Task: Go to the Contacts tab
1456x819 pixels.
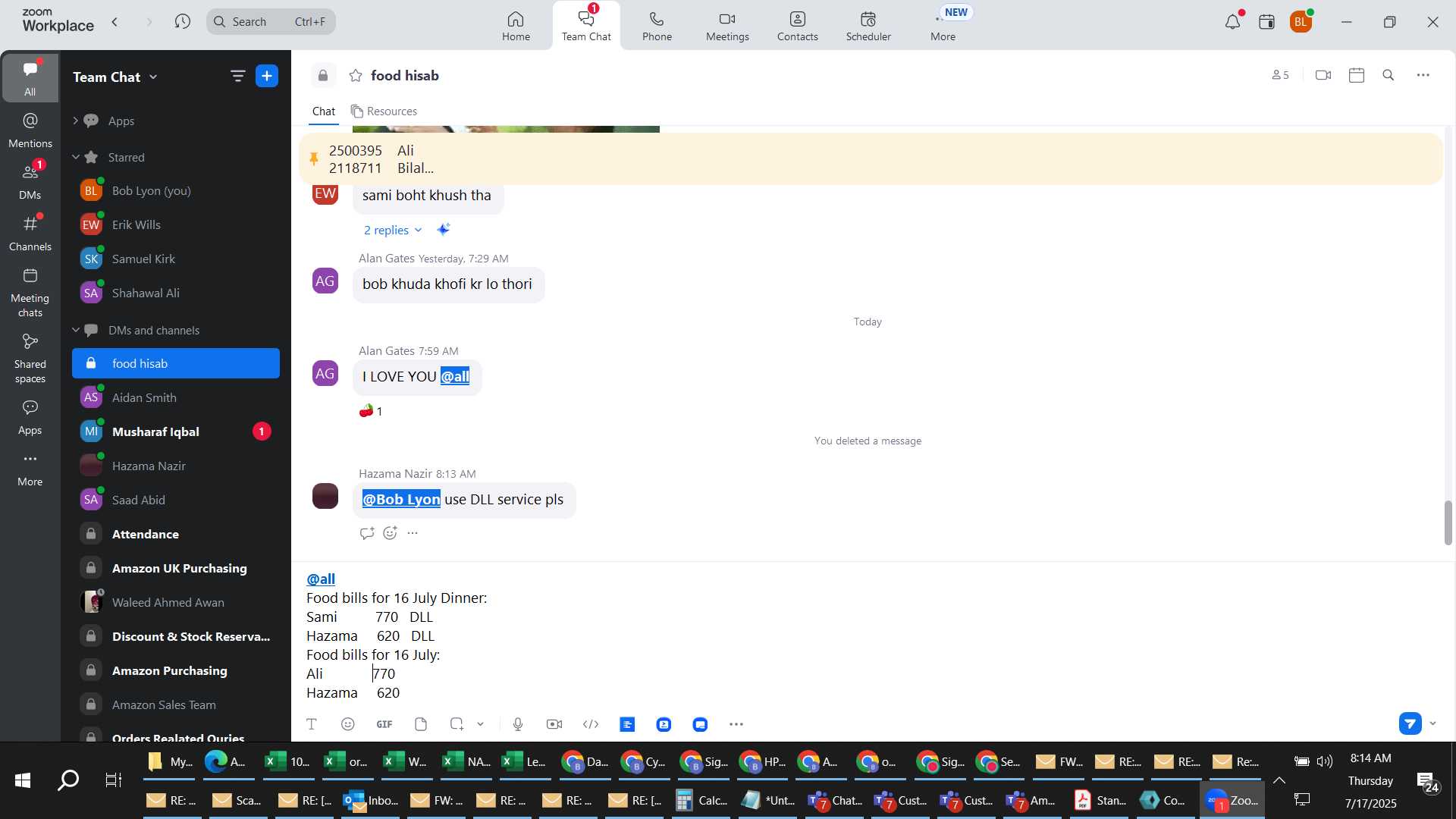Action: point(797,26)
